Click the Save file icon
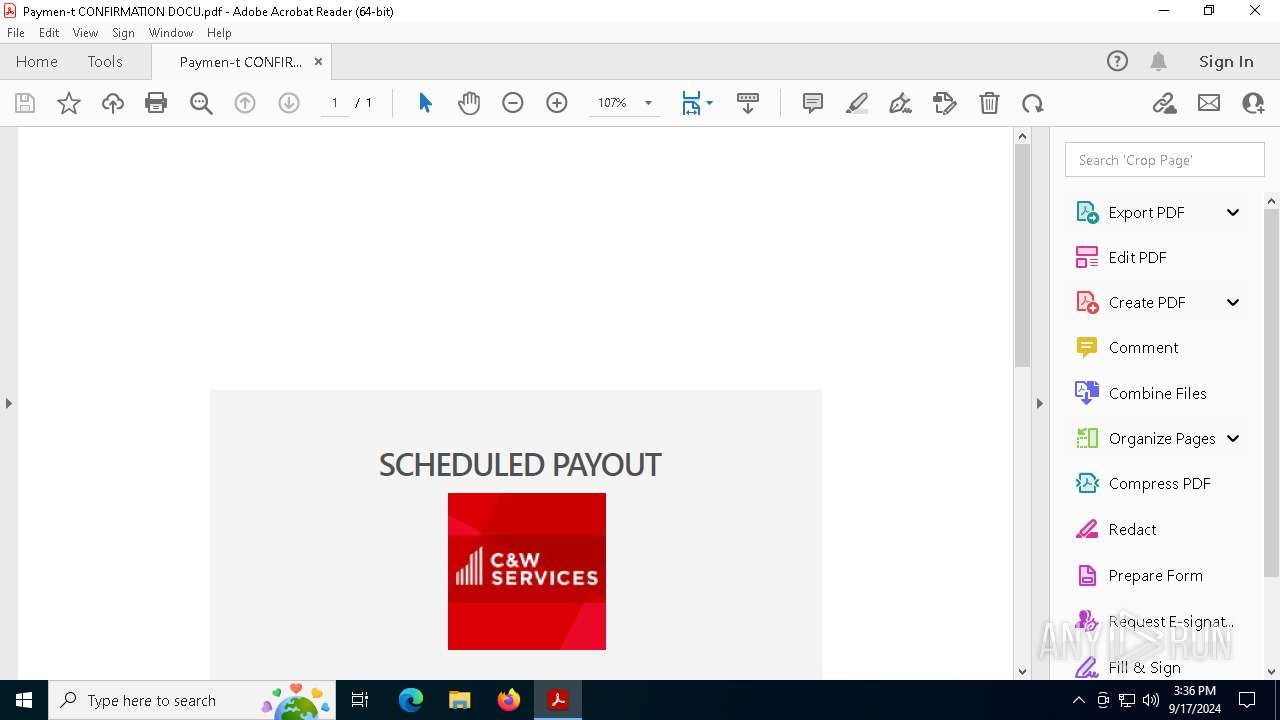Image resolution: width=1280 pixels, height=720 pixels. tap(25, 103)
